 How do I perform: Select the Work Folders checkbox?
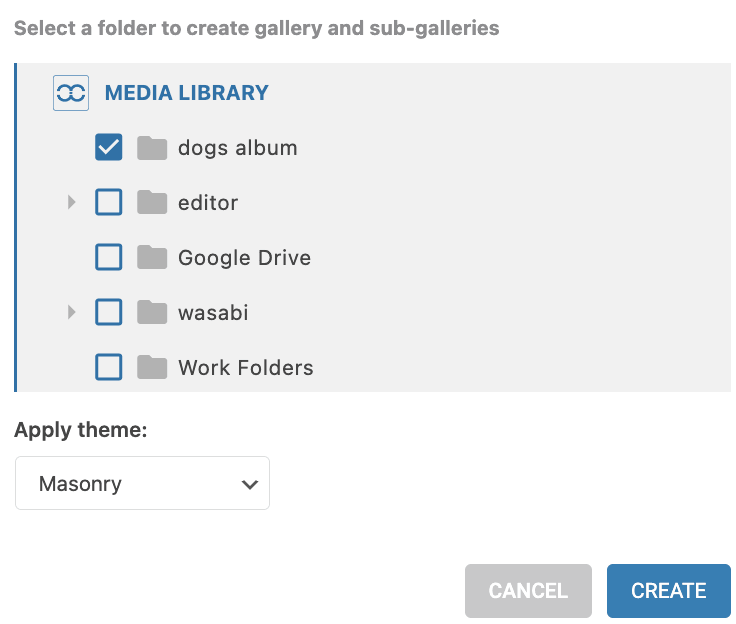pos(109,368)
